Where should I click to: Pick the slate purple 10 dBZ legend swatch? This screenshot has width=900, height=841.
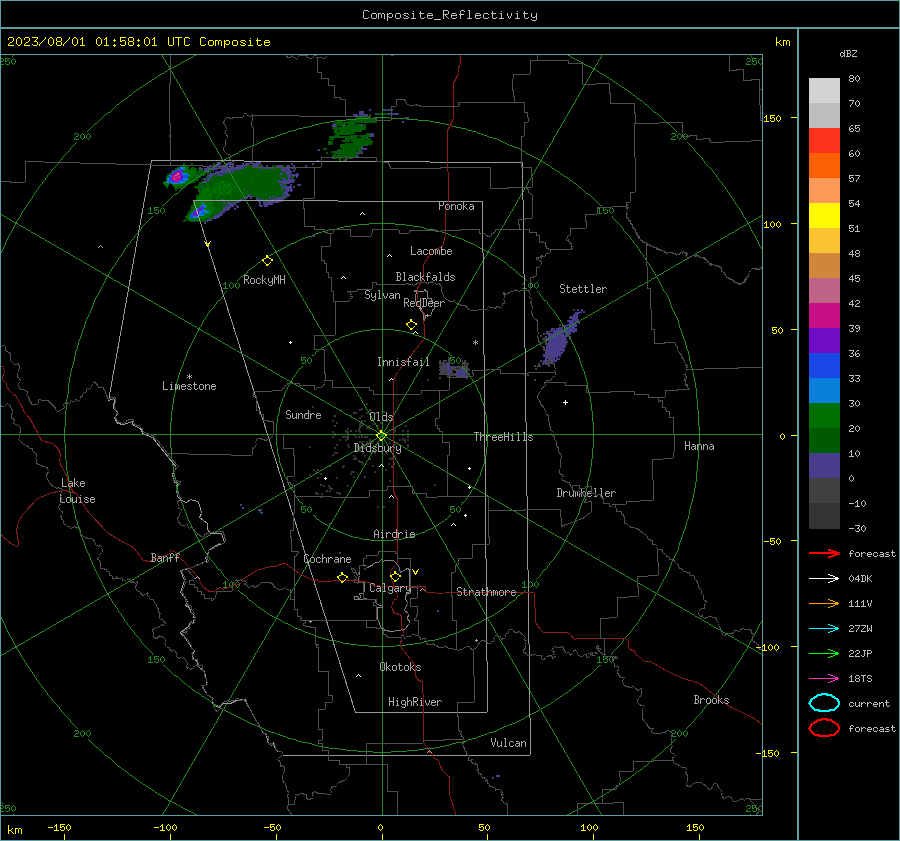pyautogui.click(x=824, y=465)
